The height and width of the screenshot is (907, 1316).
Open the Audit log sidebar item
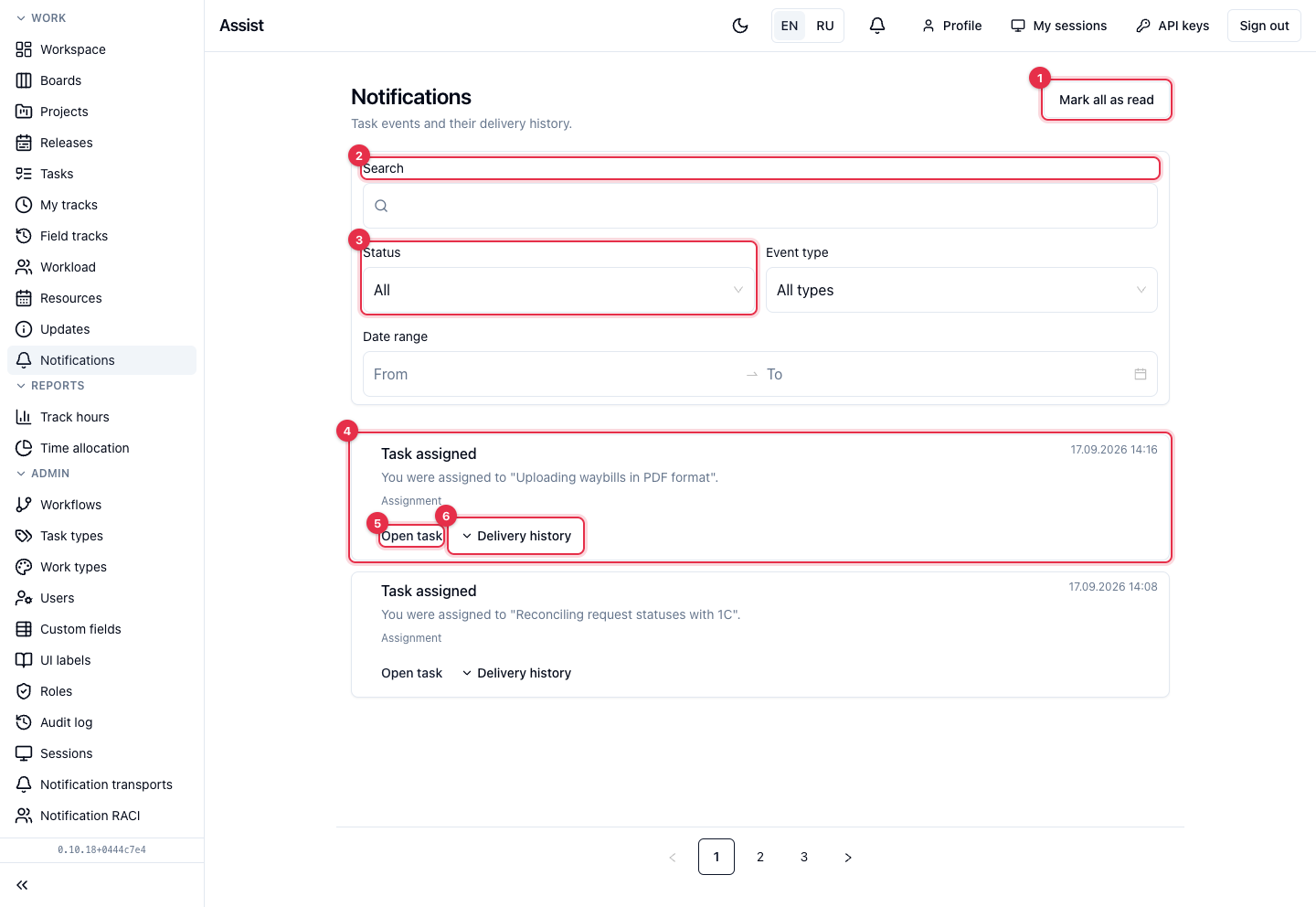(101, 722)
